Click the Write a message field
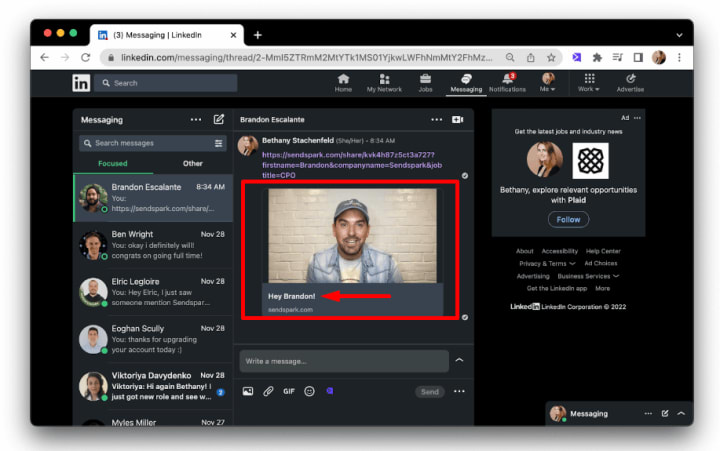Viewport: 720px width, 451px height. pyautogui.click(x=344, y=361)
